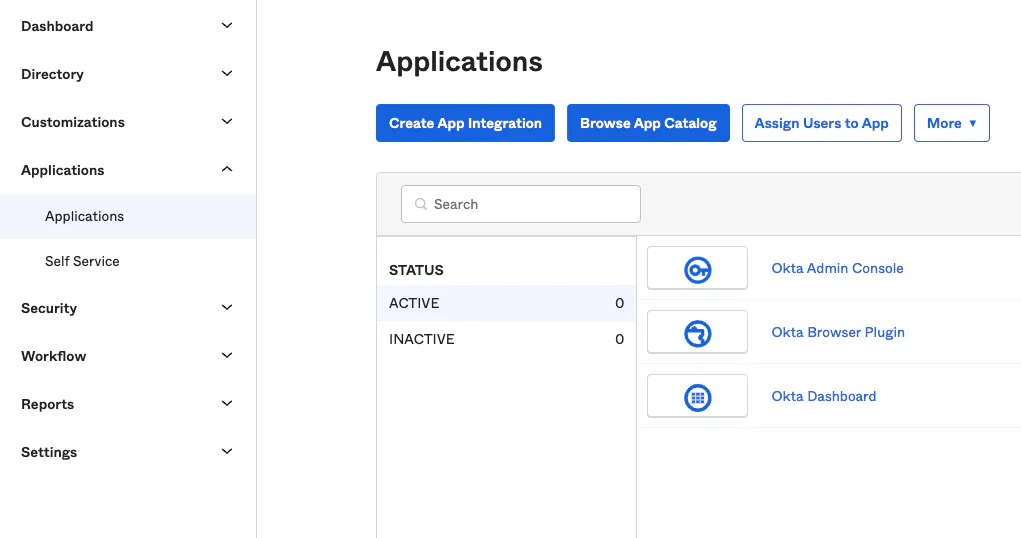Expand the Dashboard sidebar section
The height and width of the screenshot is (538, 1021).
[x=227, y=26]
